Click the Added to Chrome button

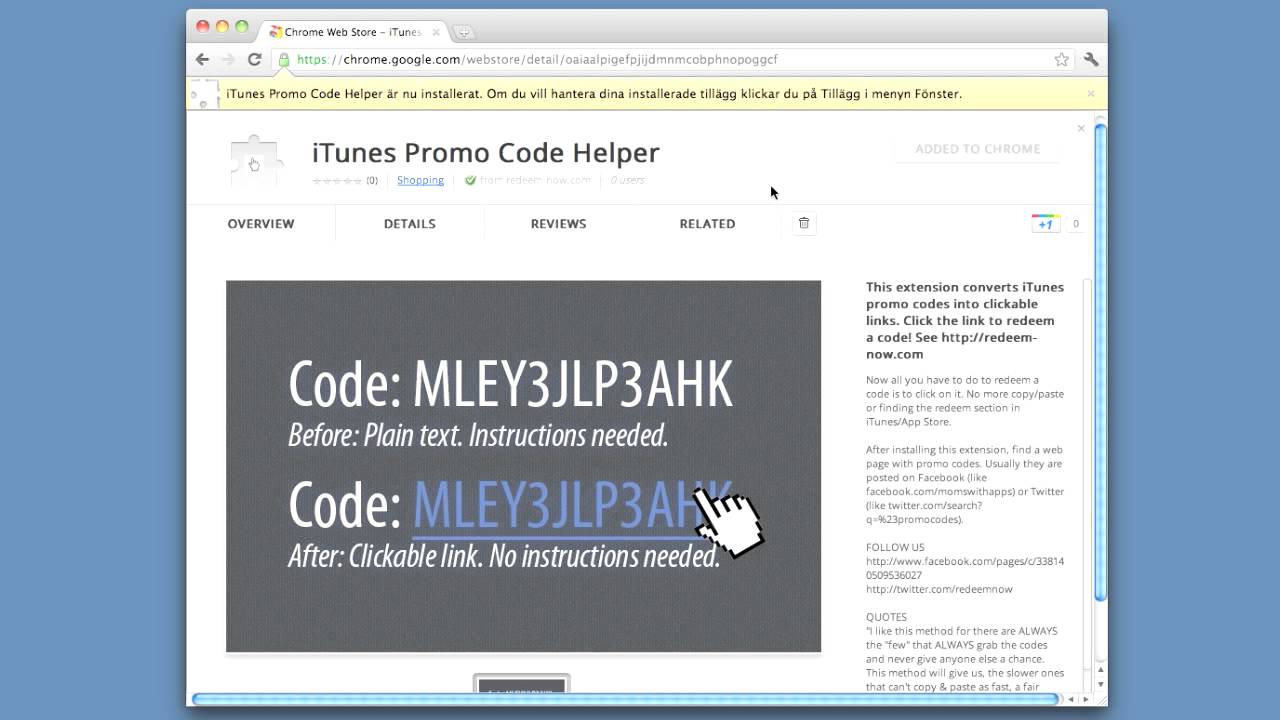click(977, 149)
